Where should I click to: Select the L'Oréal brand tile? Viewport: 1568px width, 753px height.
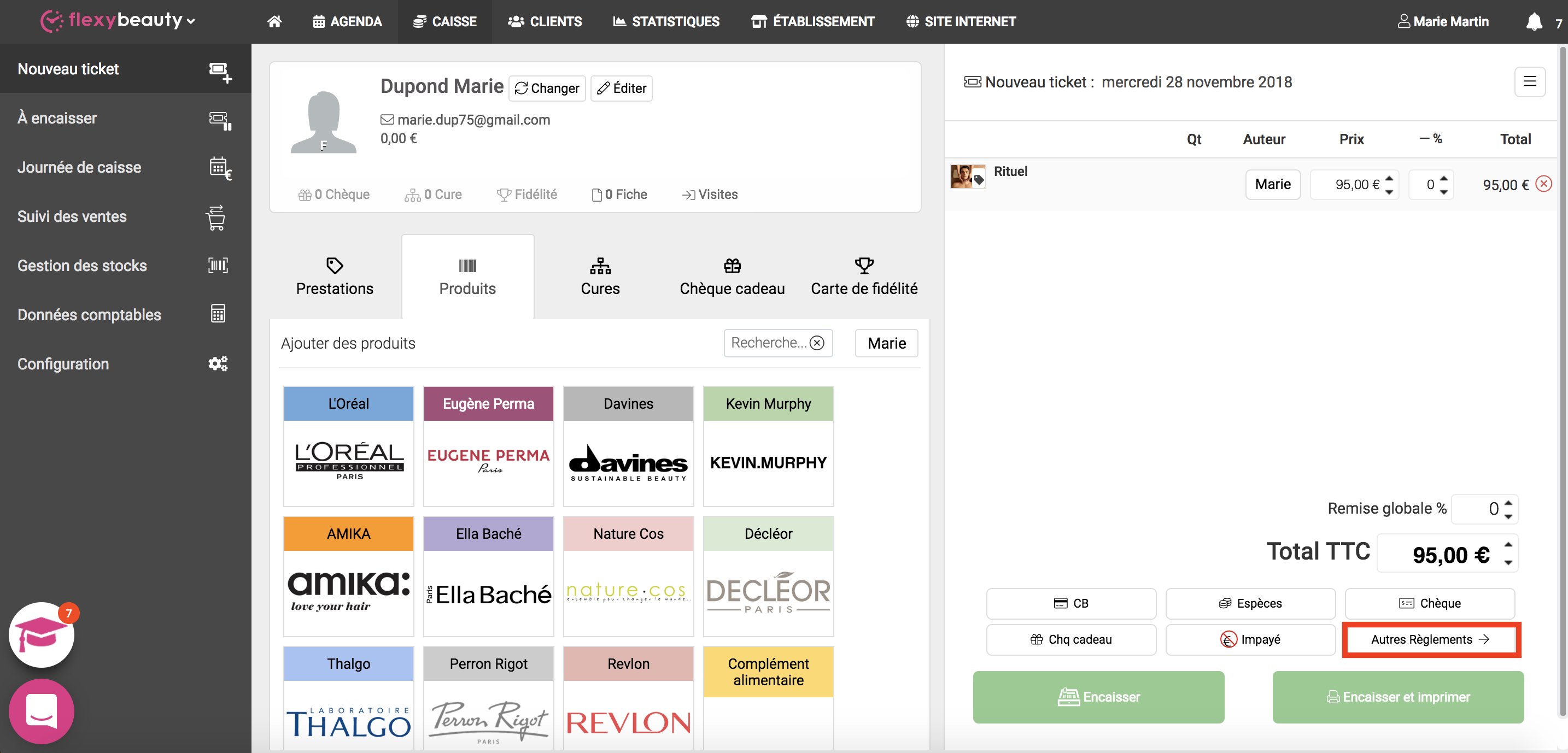point(349,446)
